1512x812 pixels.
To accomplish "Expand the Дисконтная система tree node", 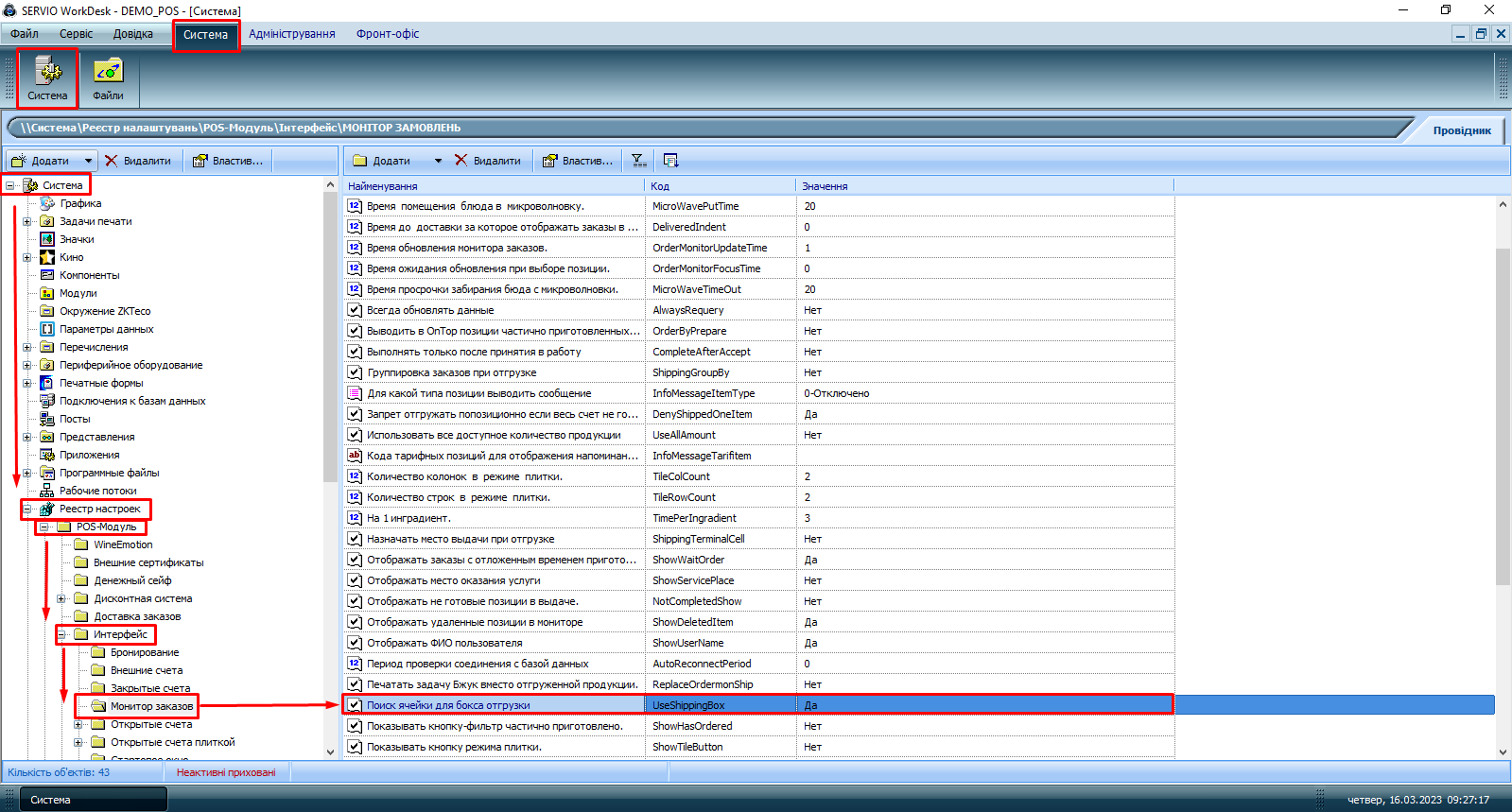I will (x=61, y=598).
